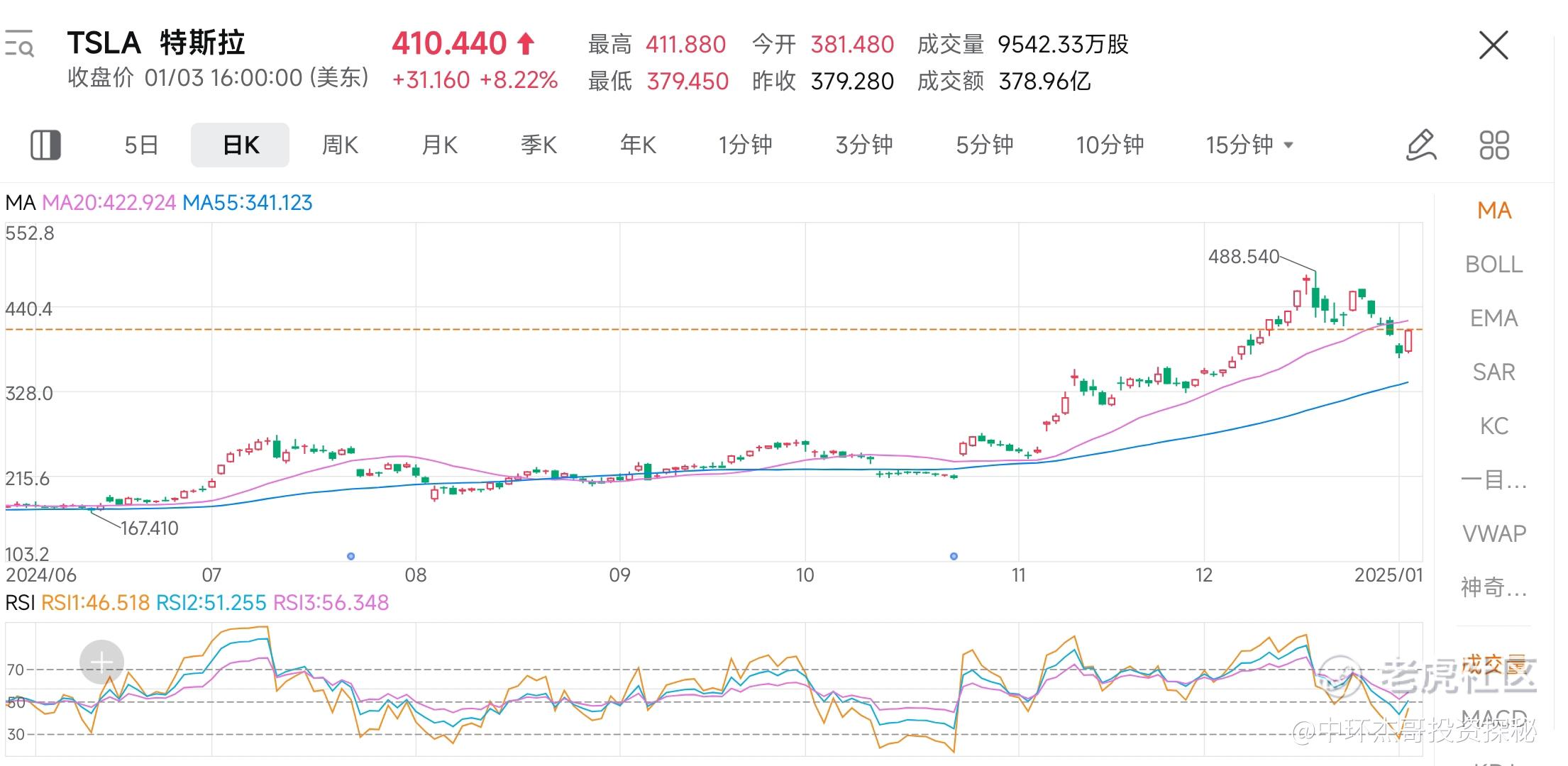Switch to 年K yearly chart
The height and width of the screenshot is (766, 1568).
pos(638,145)
